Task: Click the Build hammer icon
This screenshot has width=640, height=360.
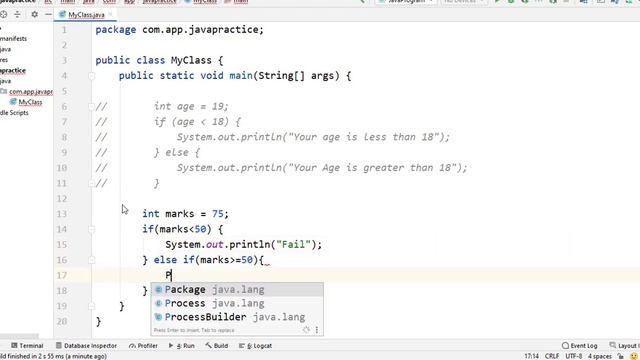Action: (x=209, y=346)
